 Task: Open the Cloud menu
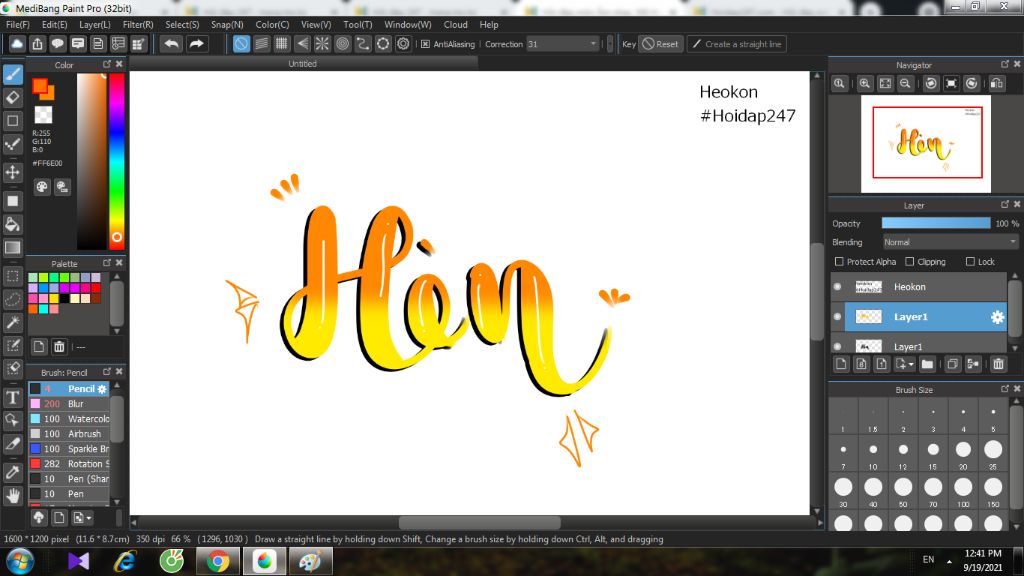(x=455, y=24)
